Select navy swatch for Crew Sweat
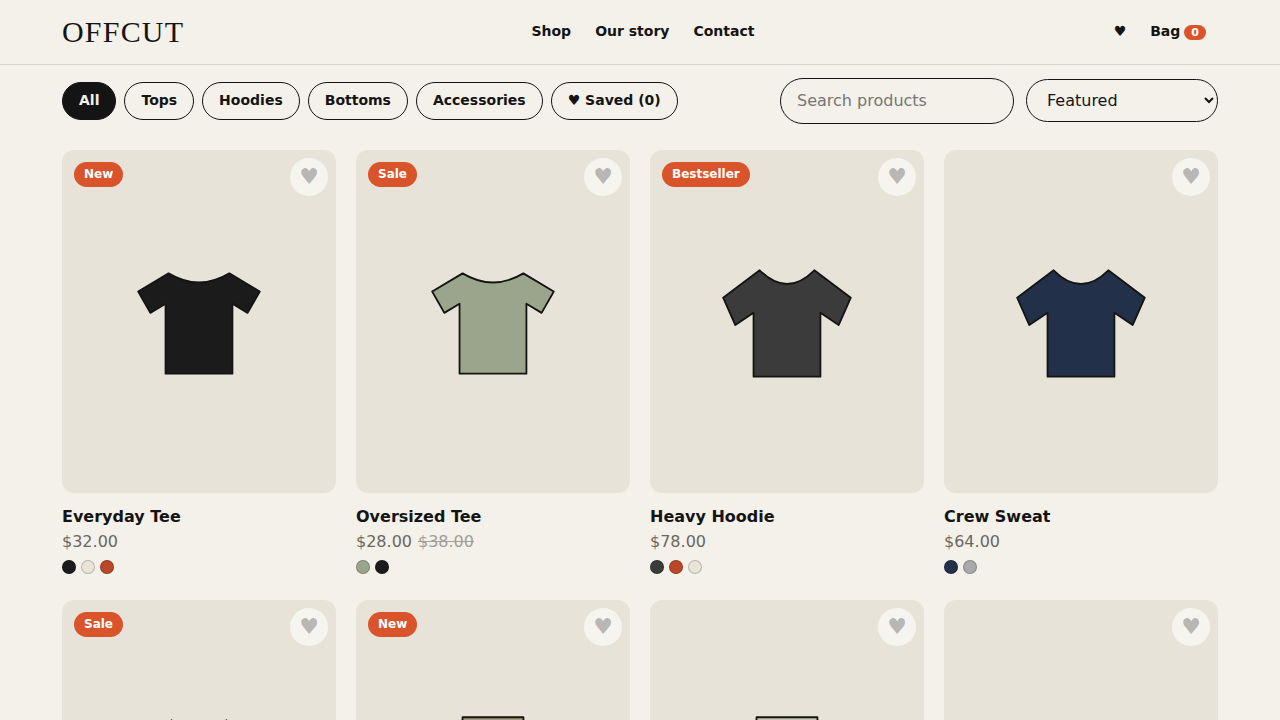This screenshot has height=720, width=1280. click(x=951, y=567)
